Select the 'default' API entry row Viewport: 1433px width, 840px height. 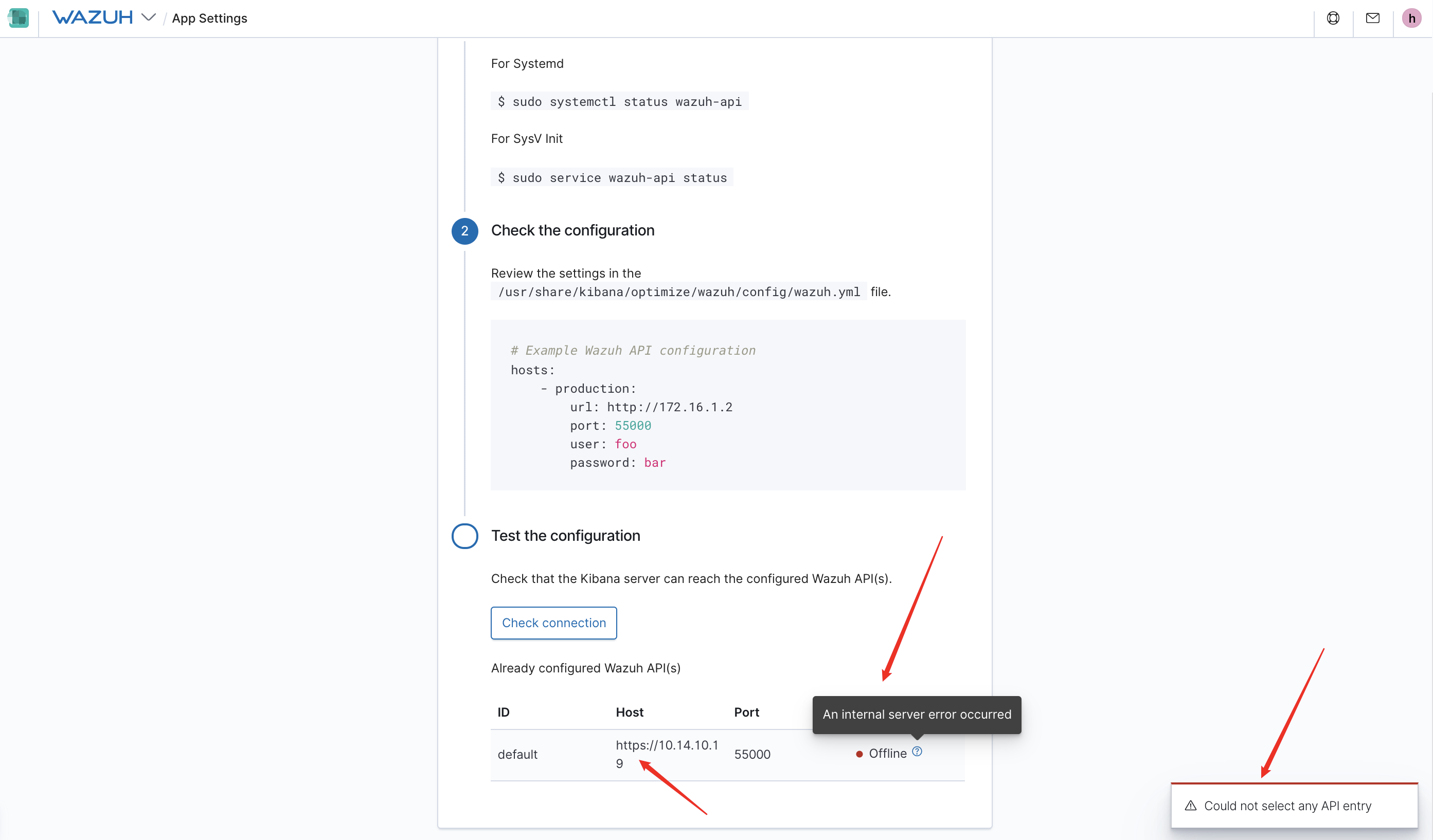517,754
